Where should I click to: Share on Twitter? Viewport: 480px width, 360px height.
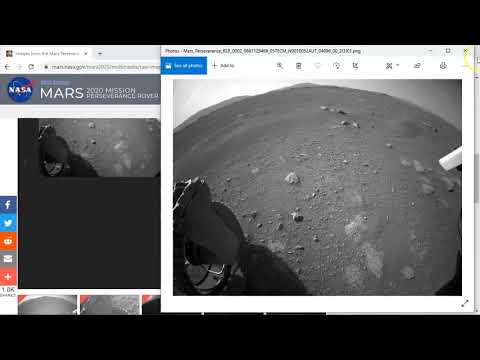8,223
